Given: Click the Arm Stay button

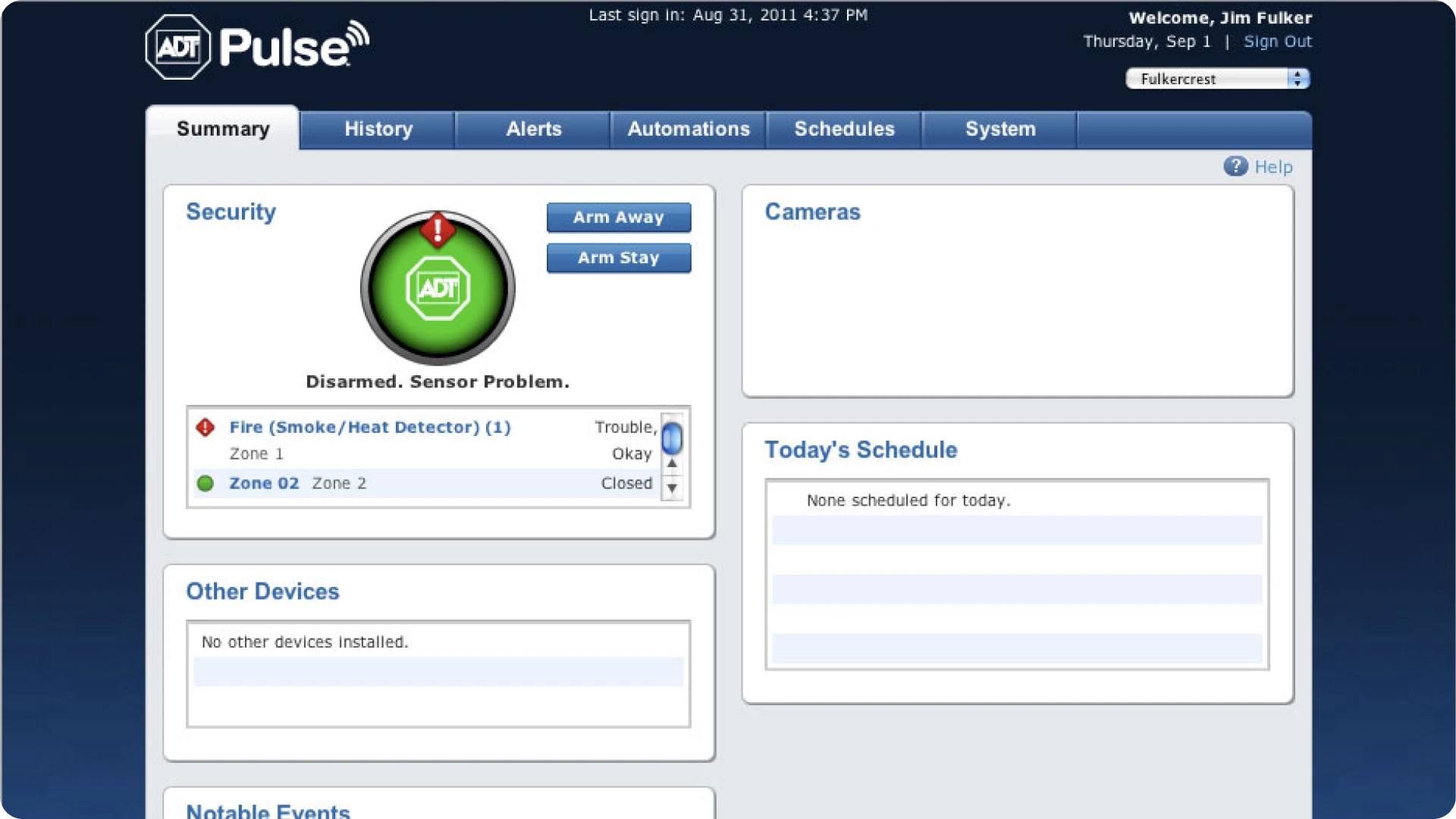Looking at the screenshot, I should 619,258.
